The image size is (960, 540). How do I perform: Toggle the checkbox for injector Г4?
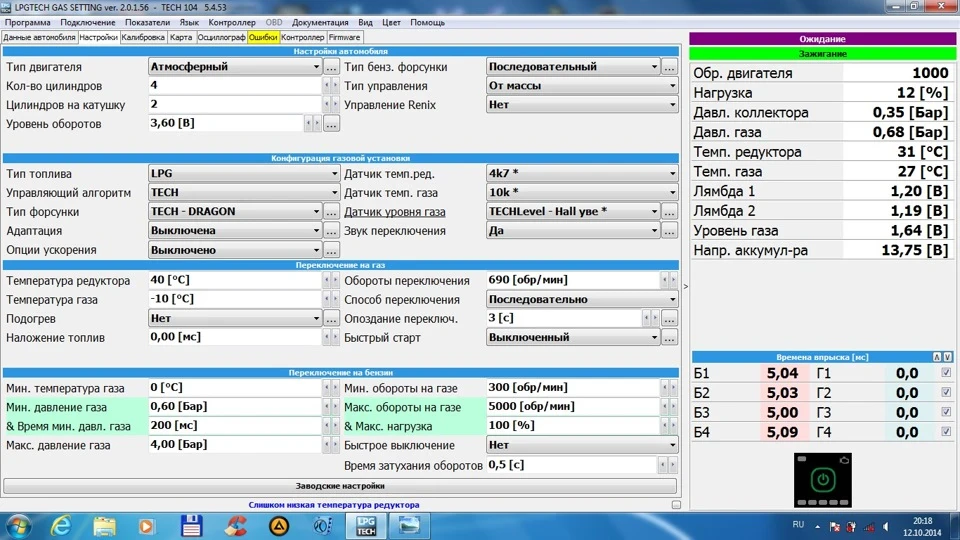(946, 431)
